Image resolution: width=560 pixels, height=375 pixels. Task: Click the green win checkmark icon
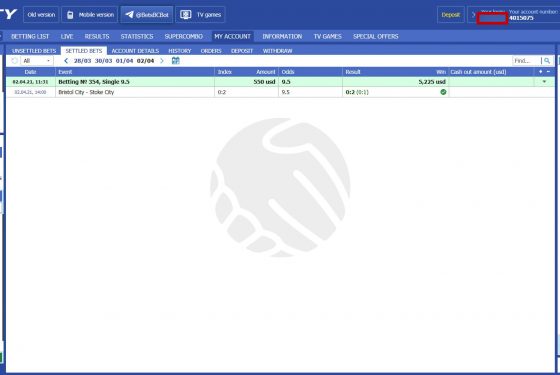(443, 92)
